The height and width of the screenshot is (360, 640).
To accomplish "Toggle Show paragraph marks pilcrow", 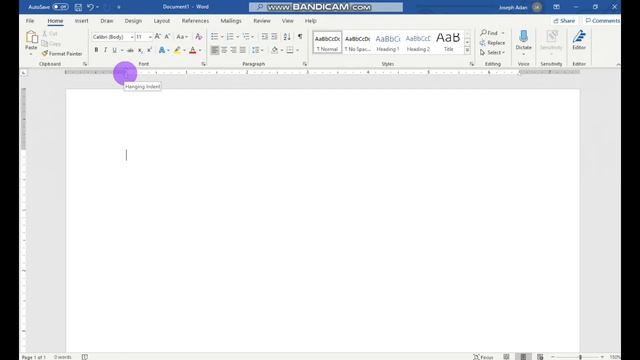I will click(x=300, y=37).
